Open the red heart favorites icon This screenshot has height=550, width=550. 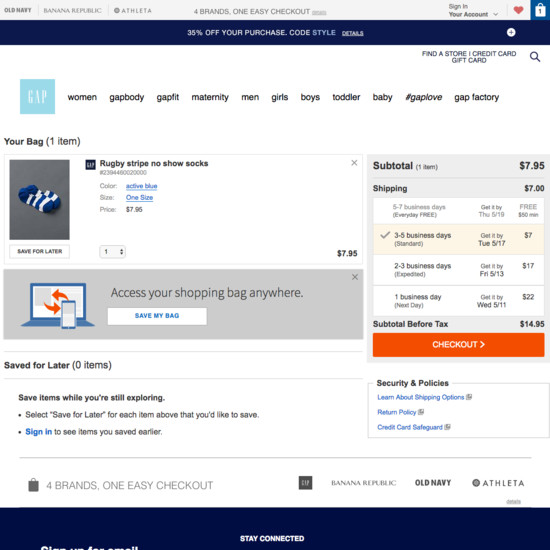click(x=518, y=10)
